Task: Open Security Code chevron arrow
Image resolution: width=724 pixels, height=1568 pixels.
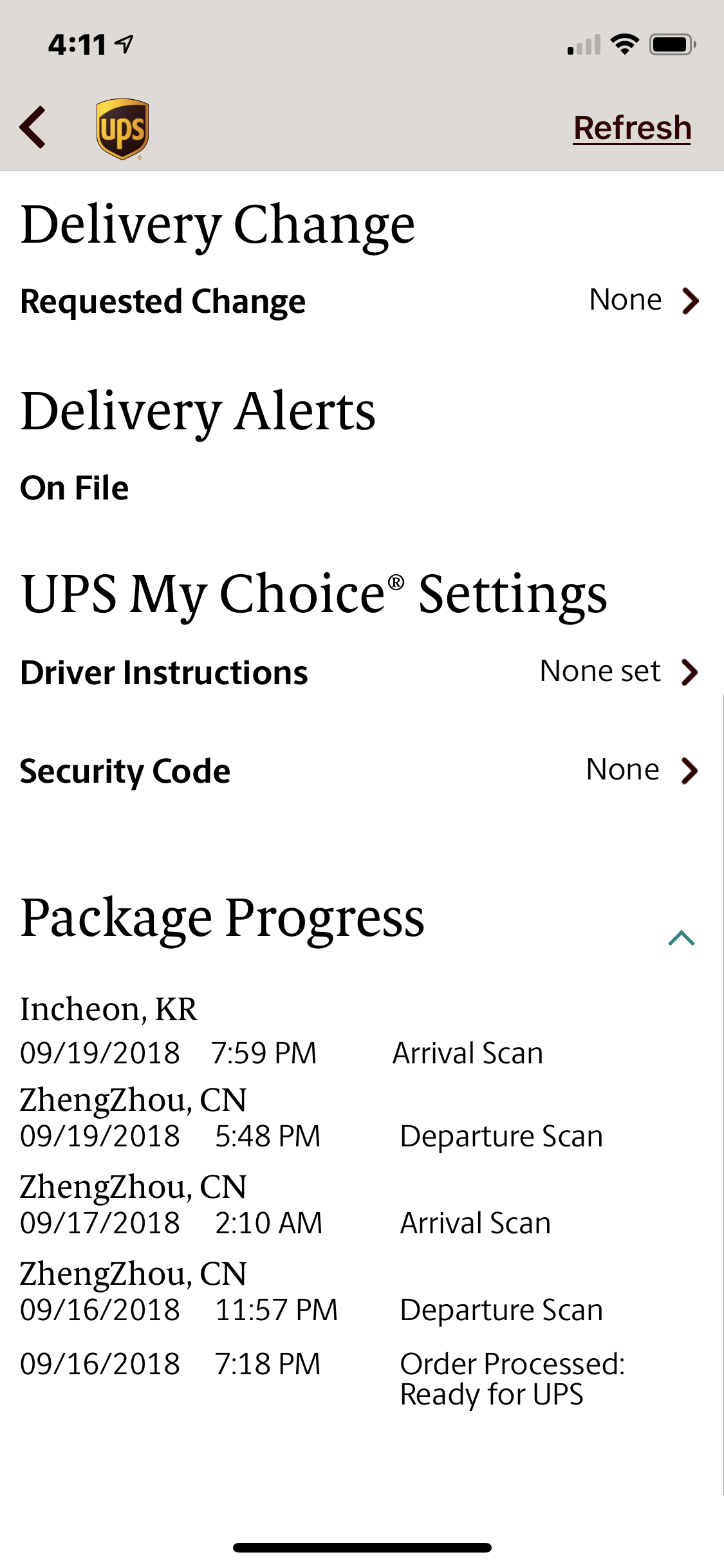Action: pos(690,770)
